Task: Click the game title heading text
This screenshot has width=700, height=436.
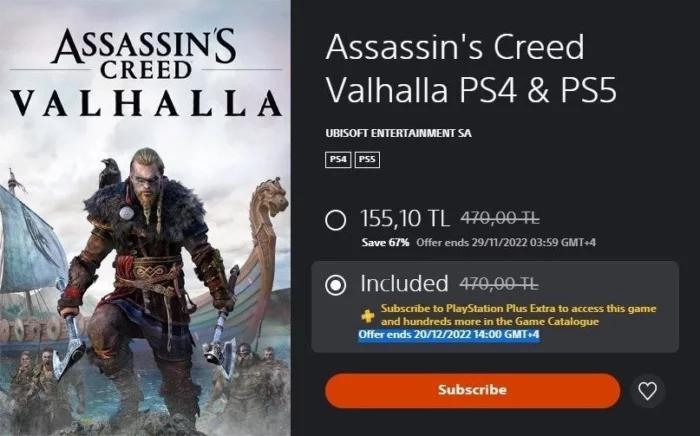Action: pyautogui.click(x=471, y=68)
